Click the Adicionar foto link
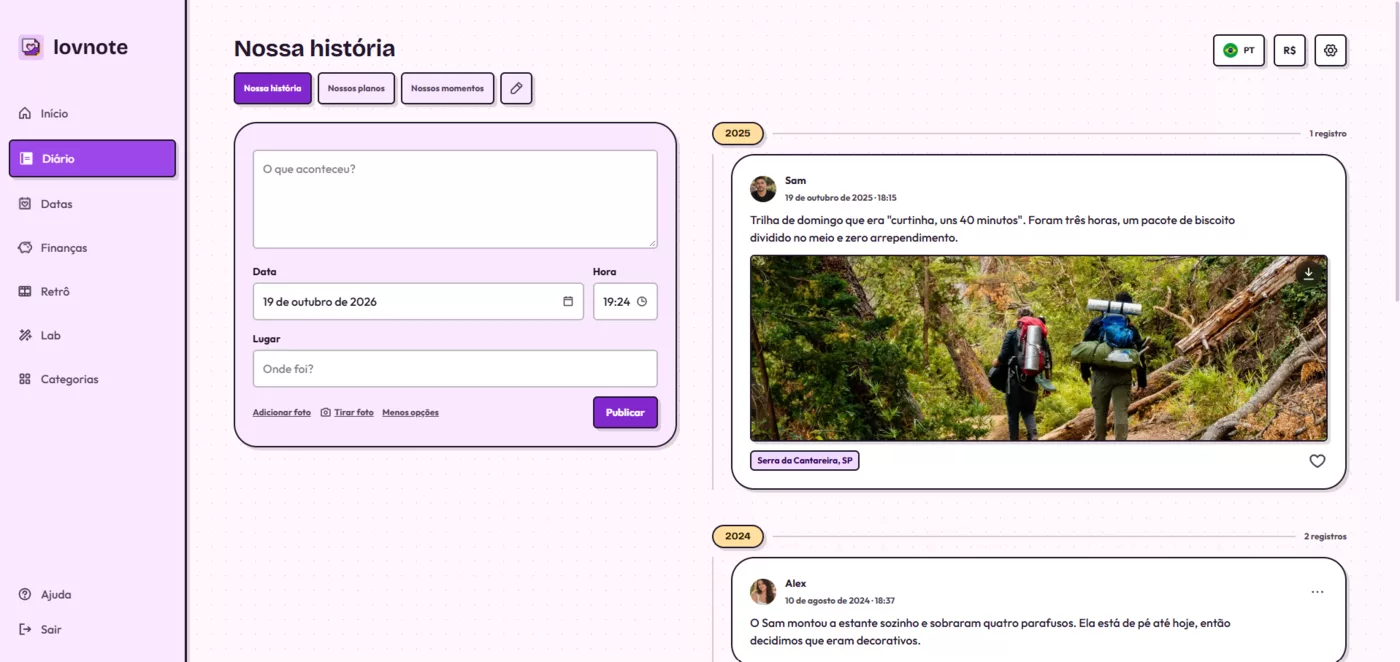The height and width of the screenshot is (662, 1400). [x=282, y=413]
